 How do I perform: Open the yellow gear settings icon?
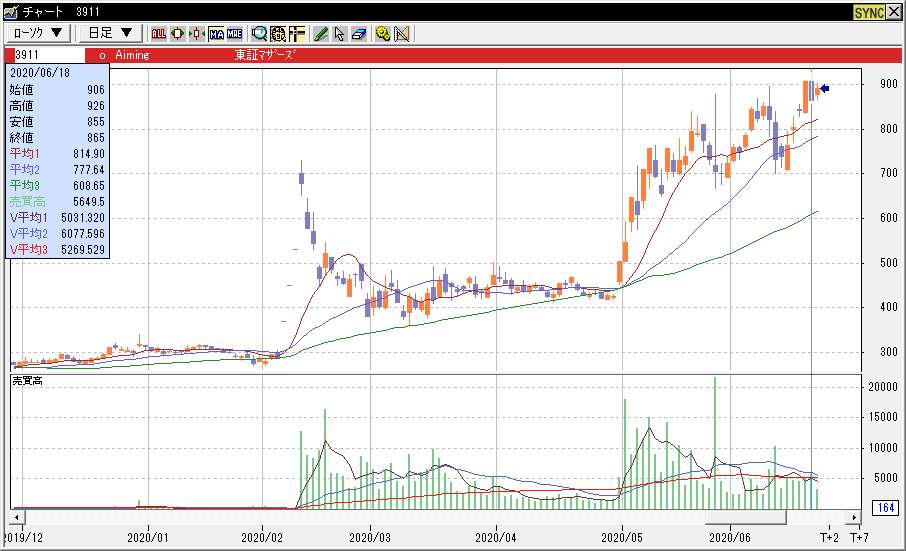click(x=383, y=33)
